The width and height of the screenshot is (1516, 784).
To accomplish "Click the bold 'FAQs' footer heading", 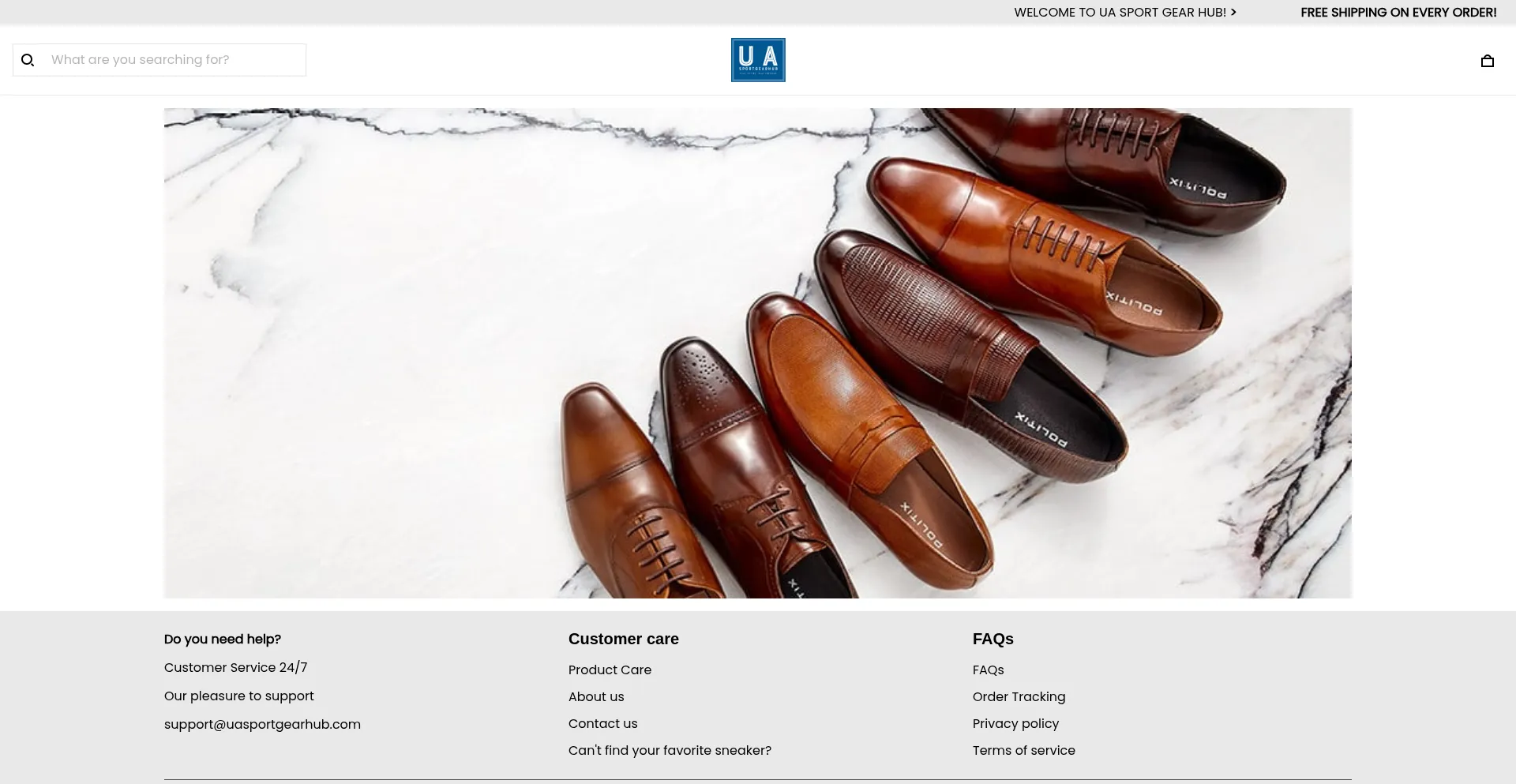I will [x=993, y=639].
